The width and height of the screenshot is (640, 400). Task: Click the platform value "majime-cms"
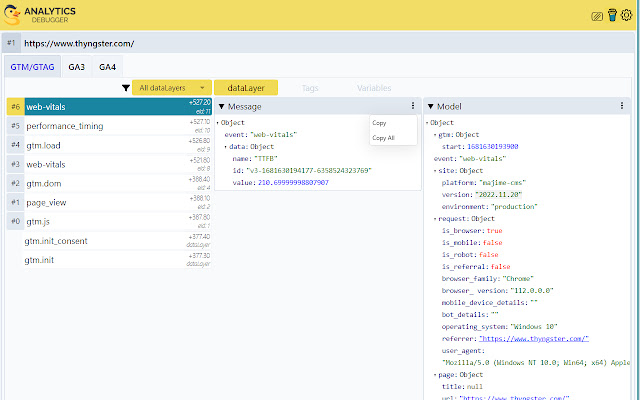pos(502,183)
